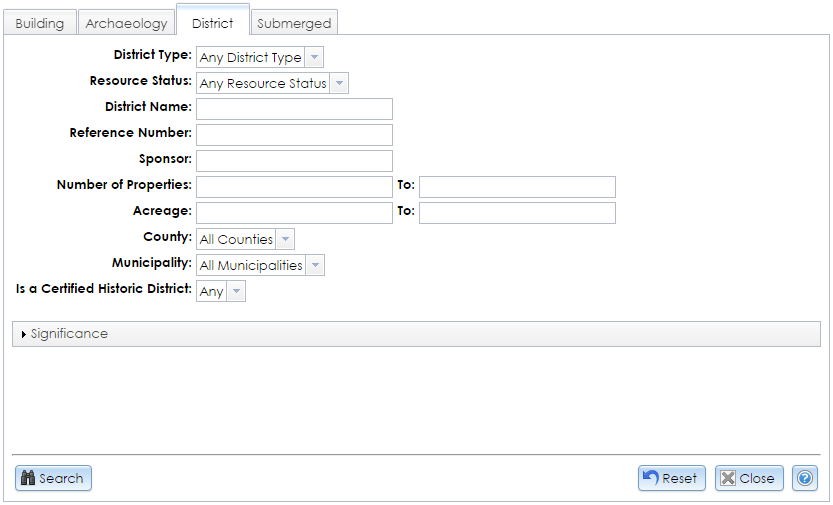The height and width of the screenshot is (505, 833).
Task: Click the Reset button
Action: click(x=672, y=478)
